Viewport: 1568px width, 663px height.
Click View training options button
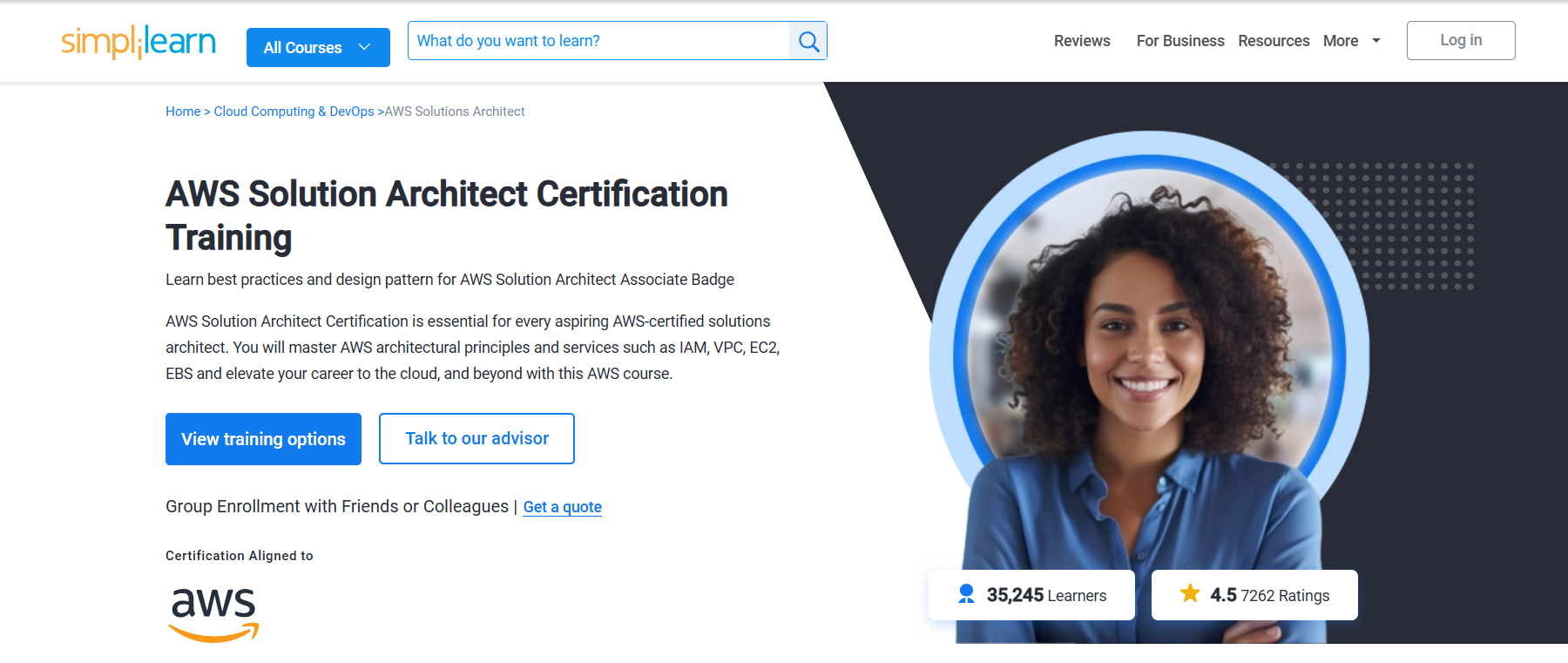263,439
